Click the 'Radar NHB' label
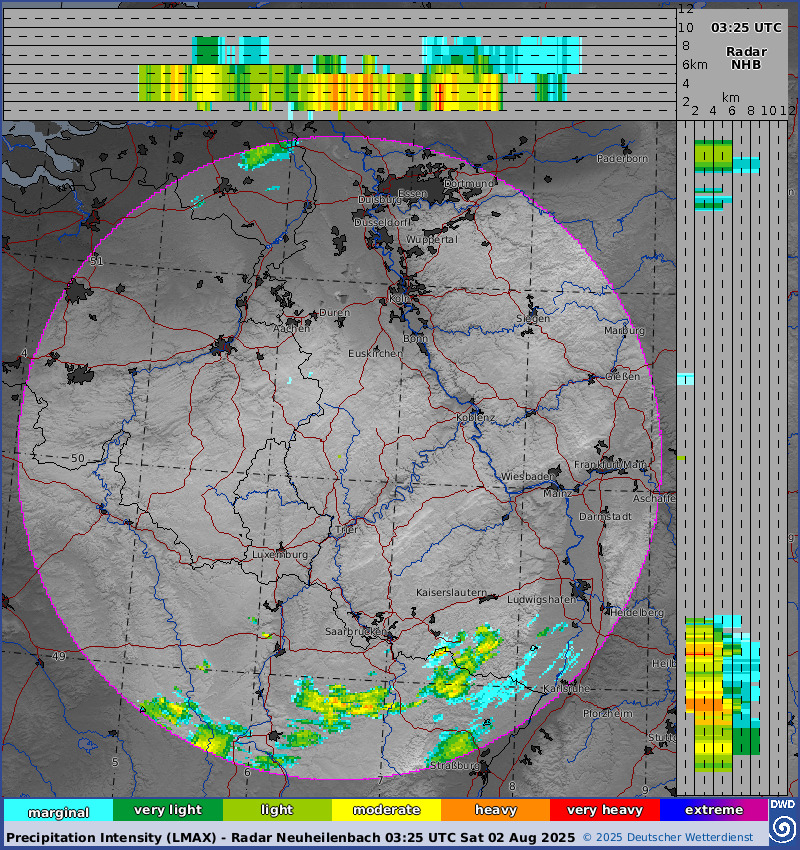Image resolution: width=800 pixels, height=850 pixels. [746, 58]
